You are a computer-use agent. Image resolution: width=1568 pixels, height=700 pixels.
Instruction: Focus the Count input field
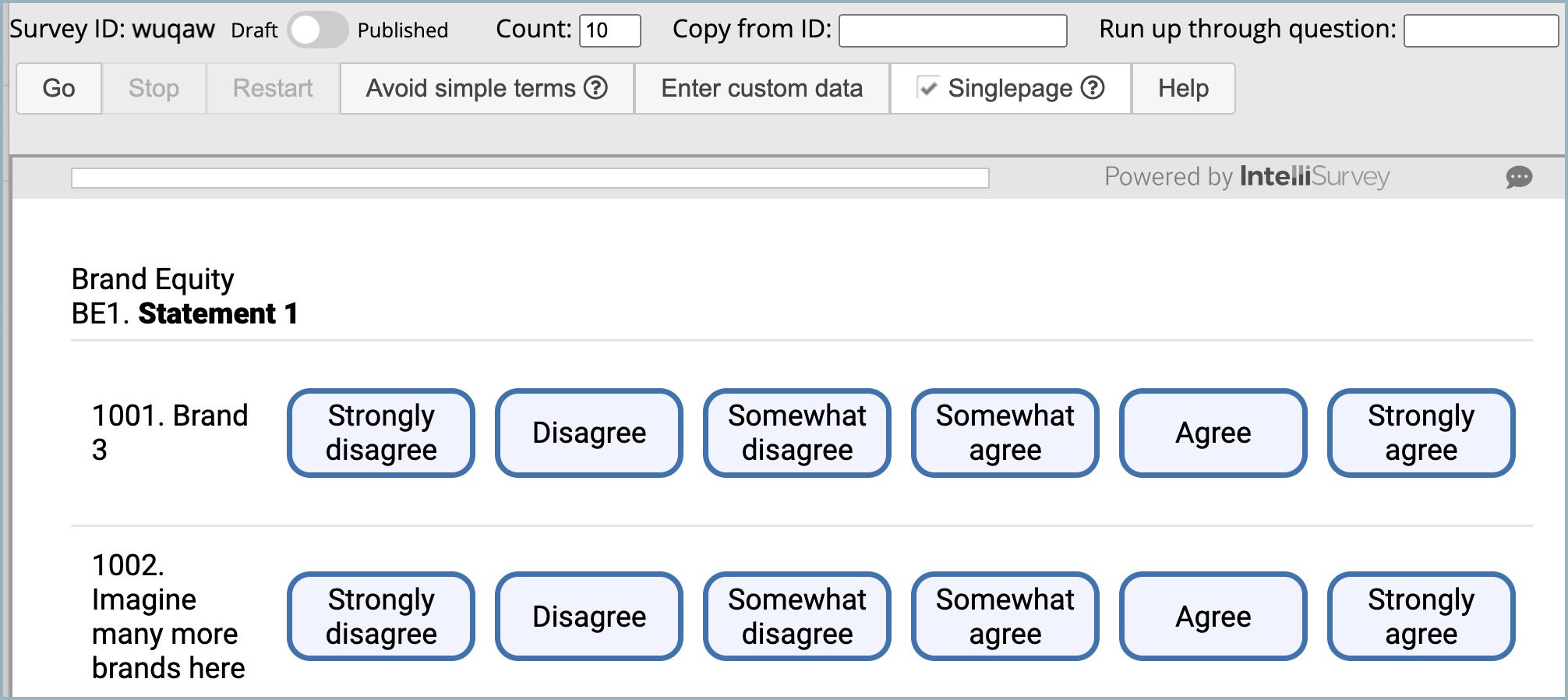(610, 30)
